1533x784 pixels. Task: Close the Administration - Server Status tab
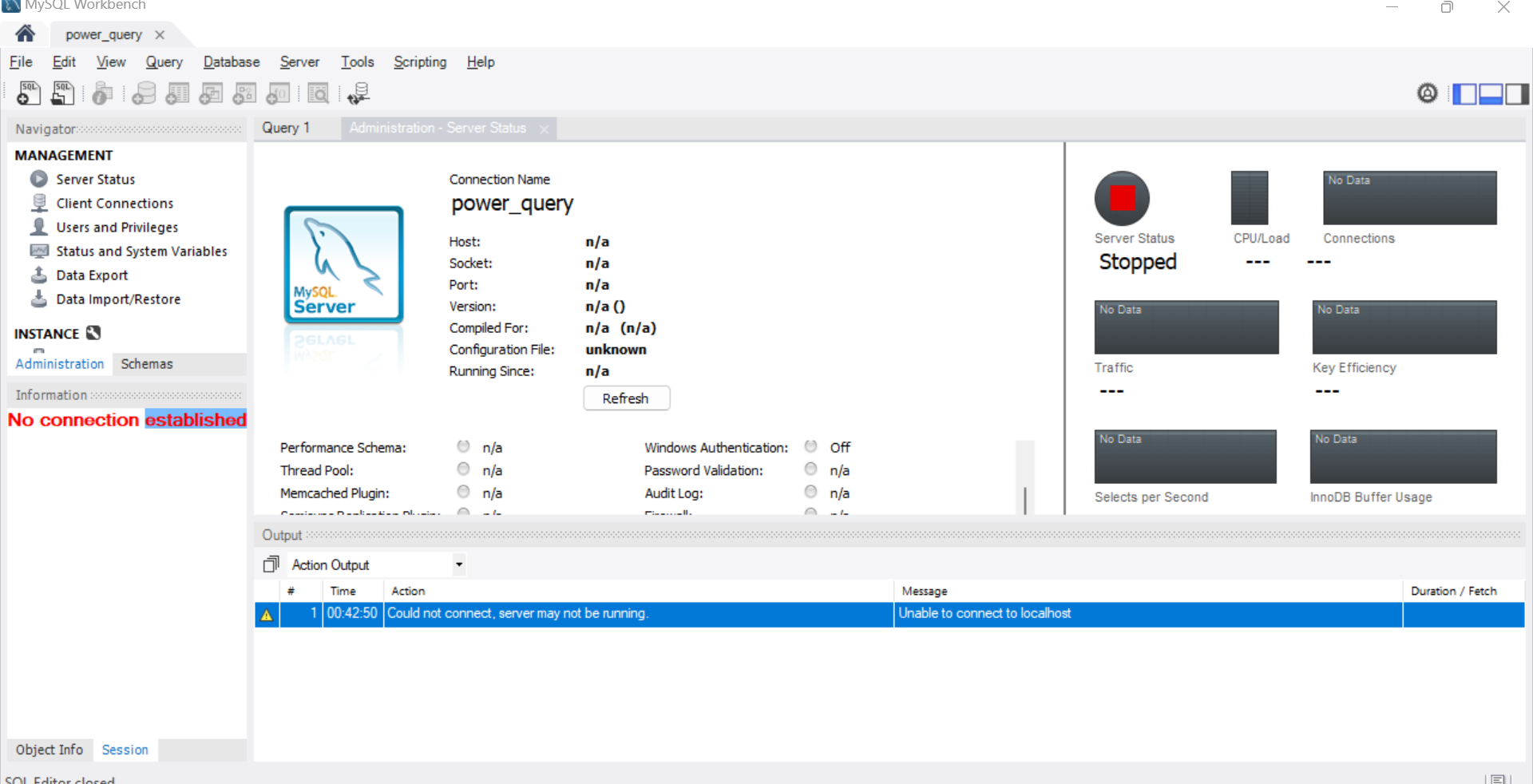[544, 129]
